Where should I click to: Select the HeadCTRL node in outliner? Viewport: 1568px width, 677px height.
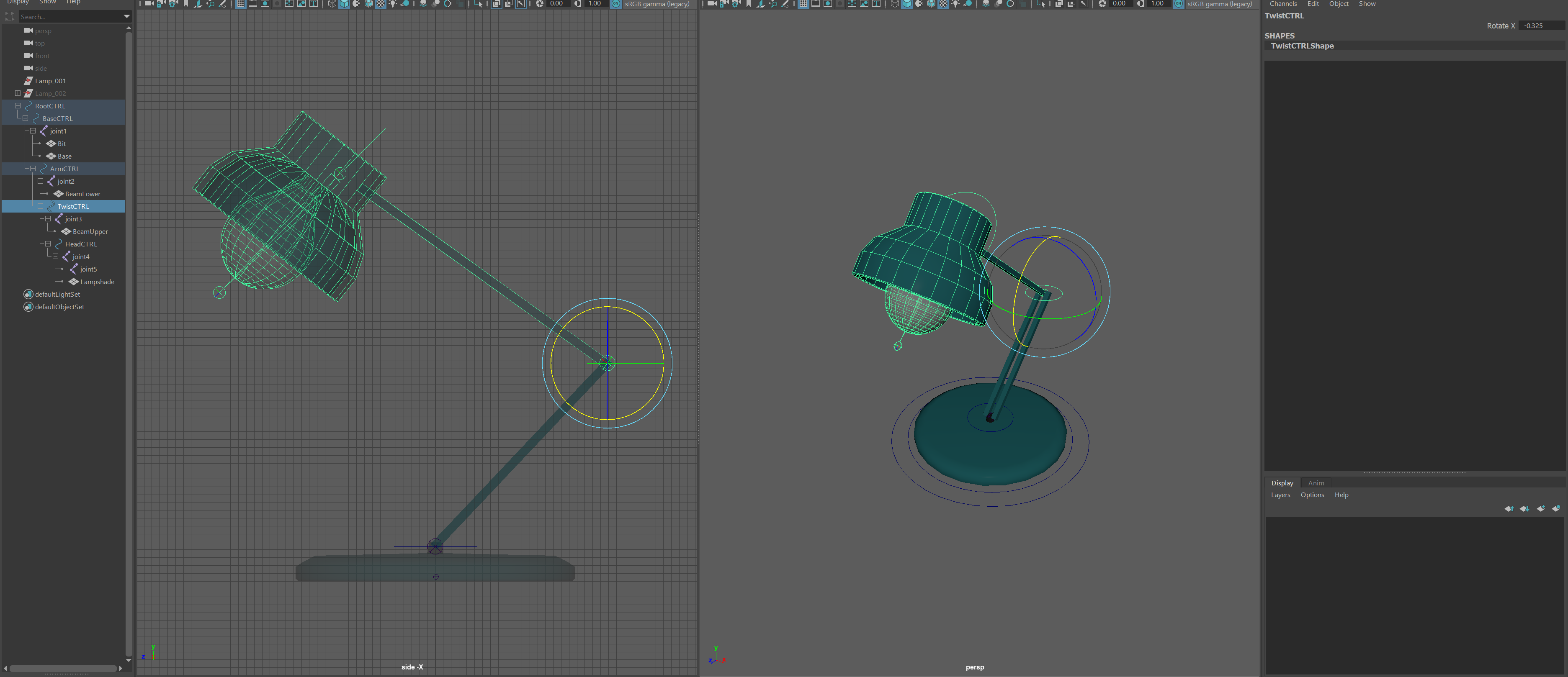tap(81, 244)
